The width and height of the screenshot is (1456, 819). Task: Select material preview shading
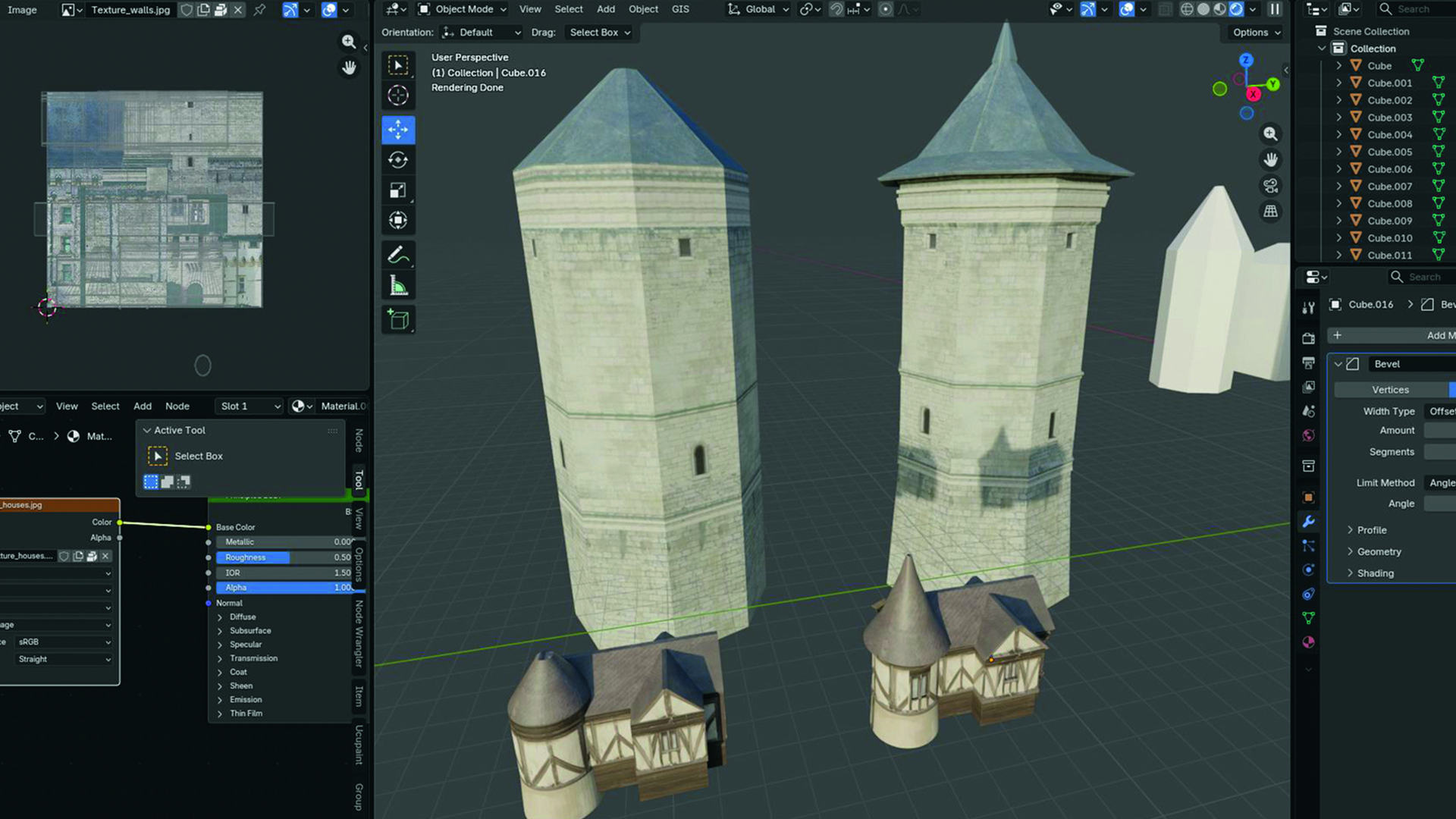click(x=1219, y=9)
